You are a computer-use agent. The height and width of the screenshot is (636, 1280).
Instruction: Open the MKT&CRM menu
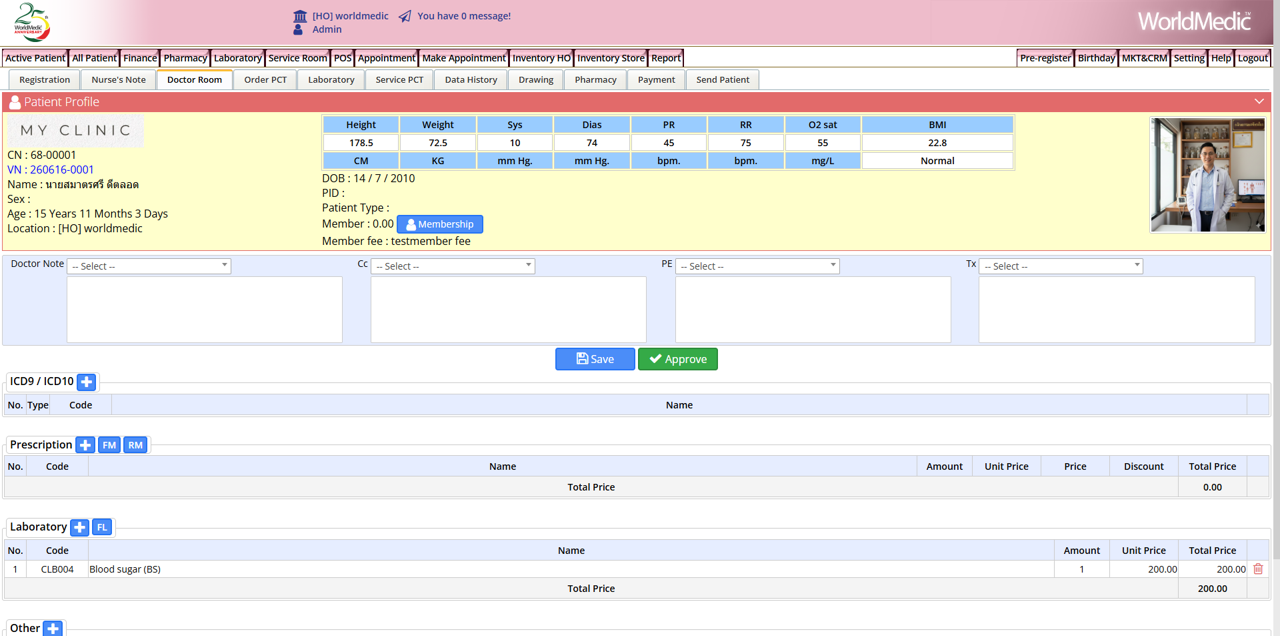click(1144, 58)
